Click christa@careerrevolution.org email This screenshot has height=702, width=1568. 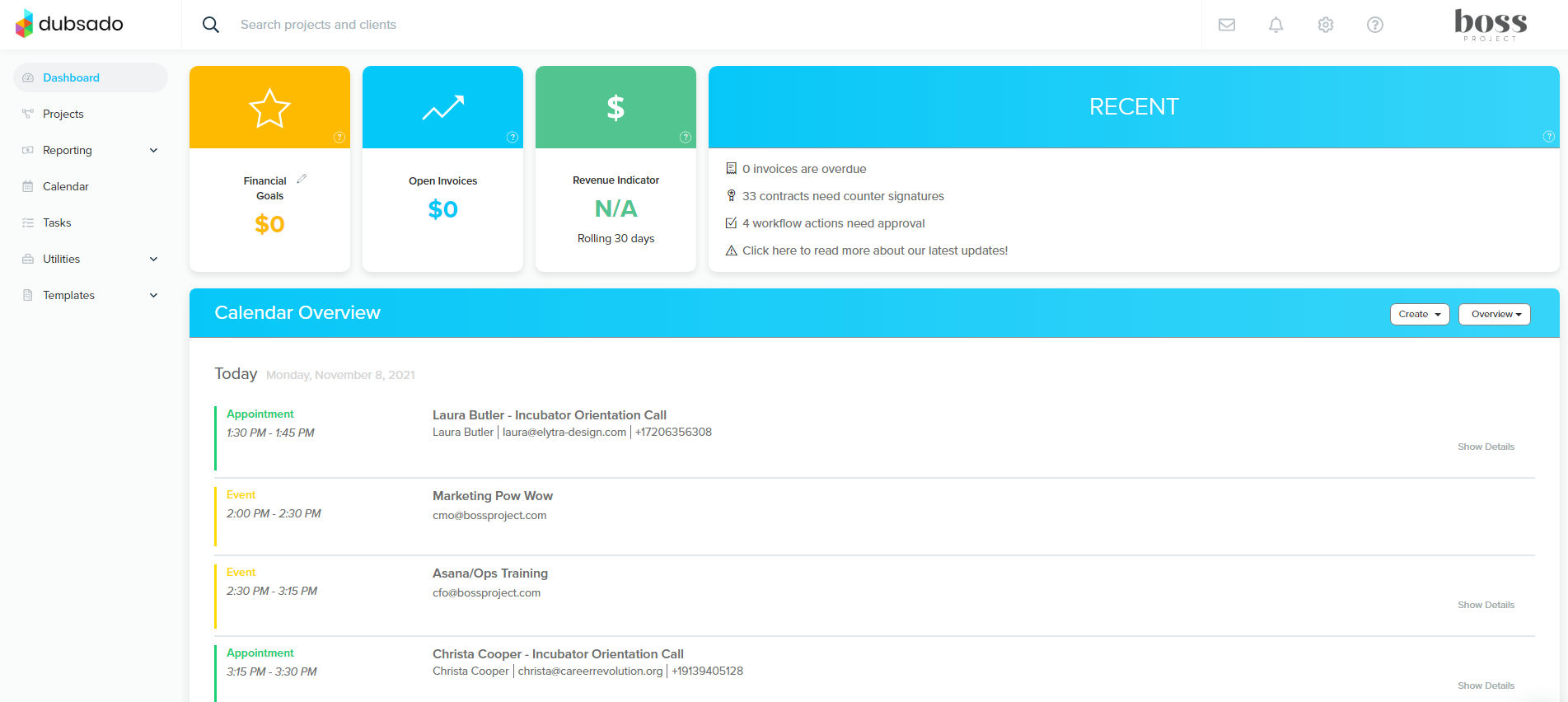(590, 671)
